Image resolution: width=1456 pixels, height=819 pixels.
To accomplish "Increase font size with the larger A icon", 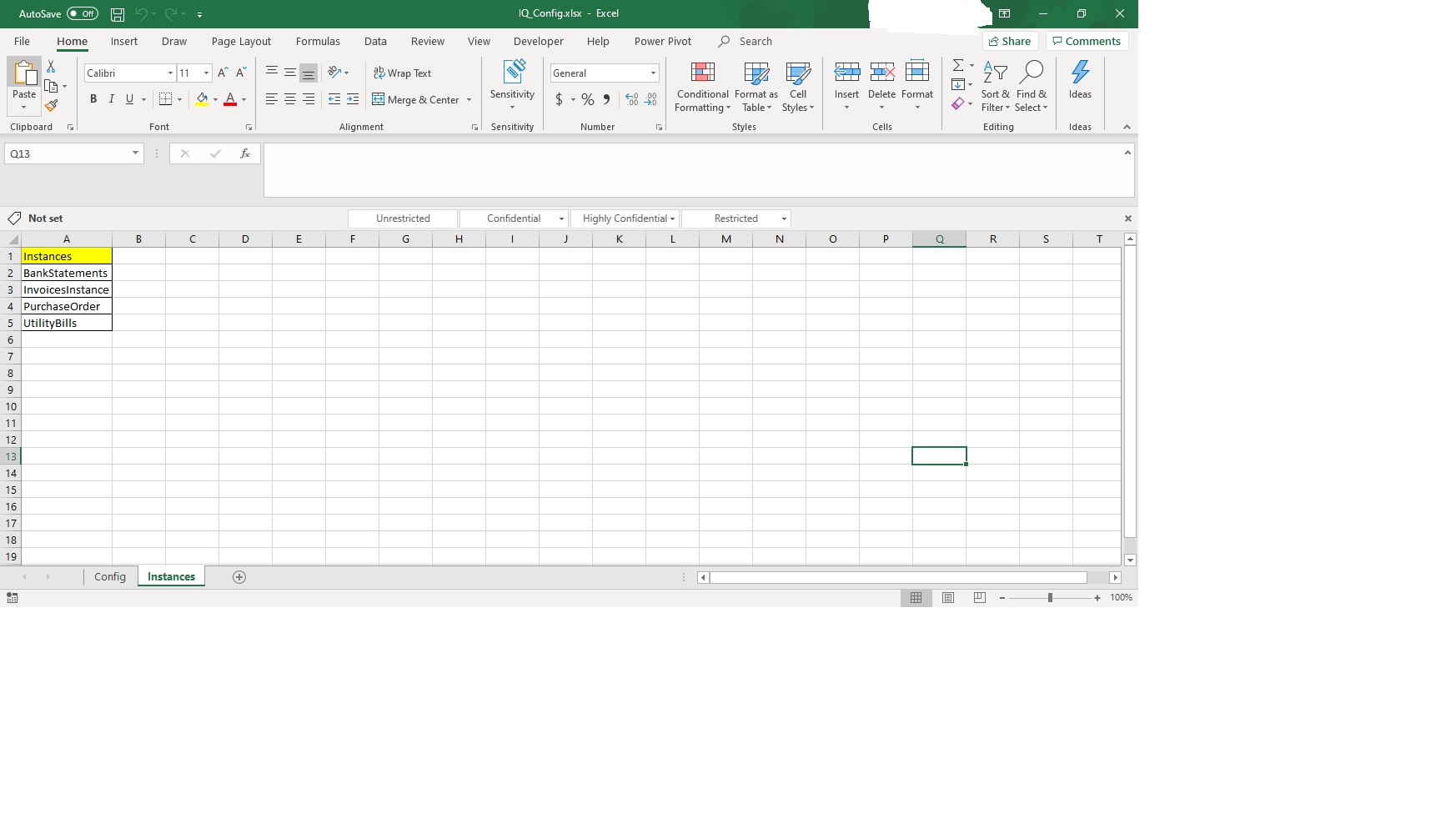I will 223,73.
